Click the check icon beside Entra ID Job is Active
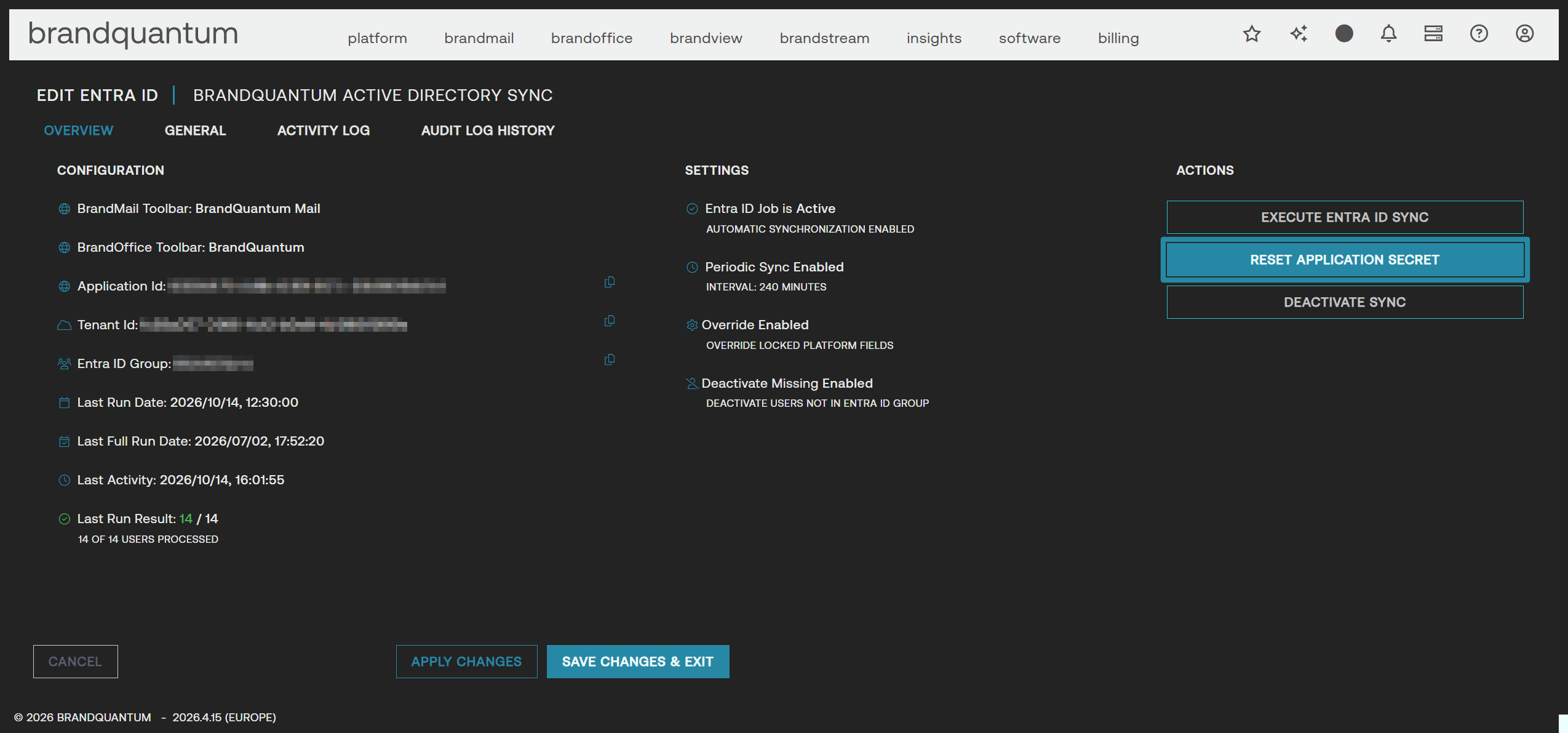 pyautogui.click(x=692, y=209)
